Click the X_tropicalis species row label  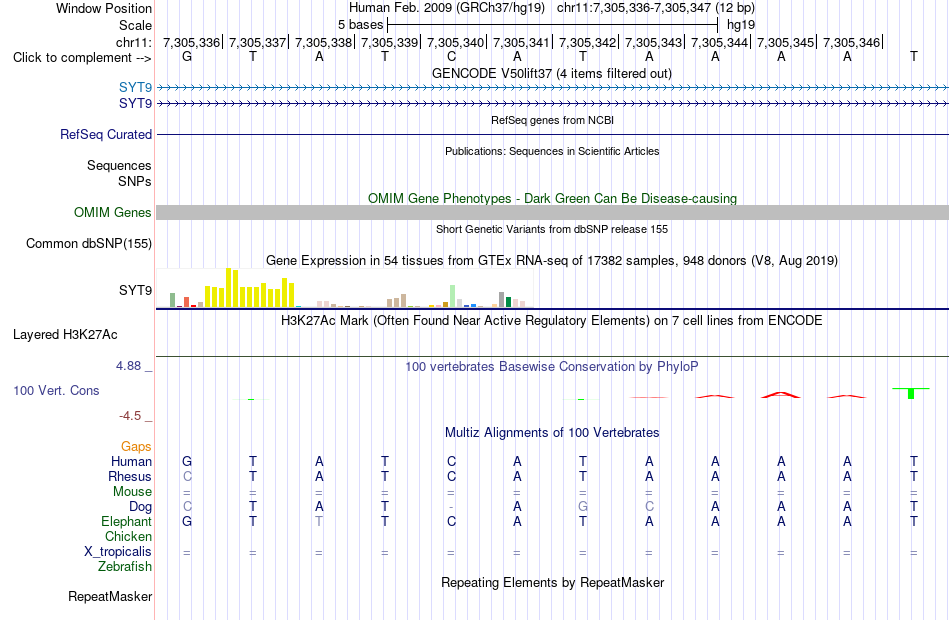point(118,552)
